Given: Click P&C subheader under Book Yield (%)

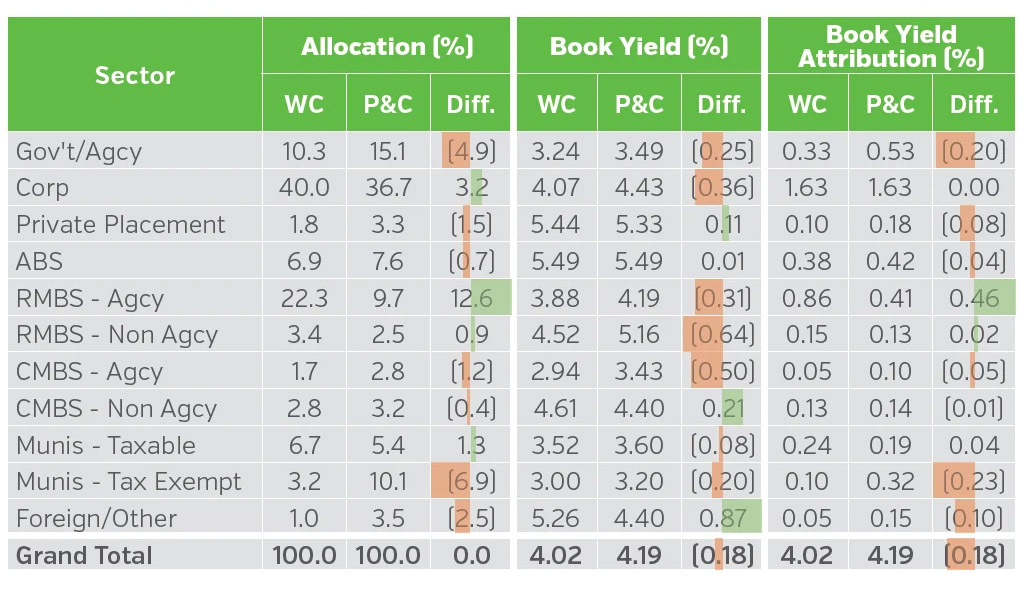Looking at the screenshot, I should click(639, 104).
